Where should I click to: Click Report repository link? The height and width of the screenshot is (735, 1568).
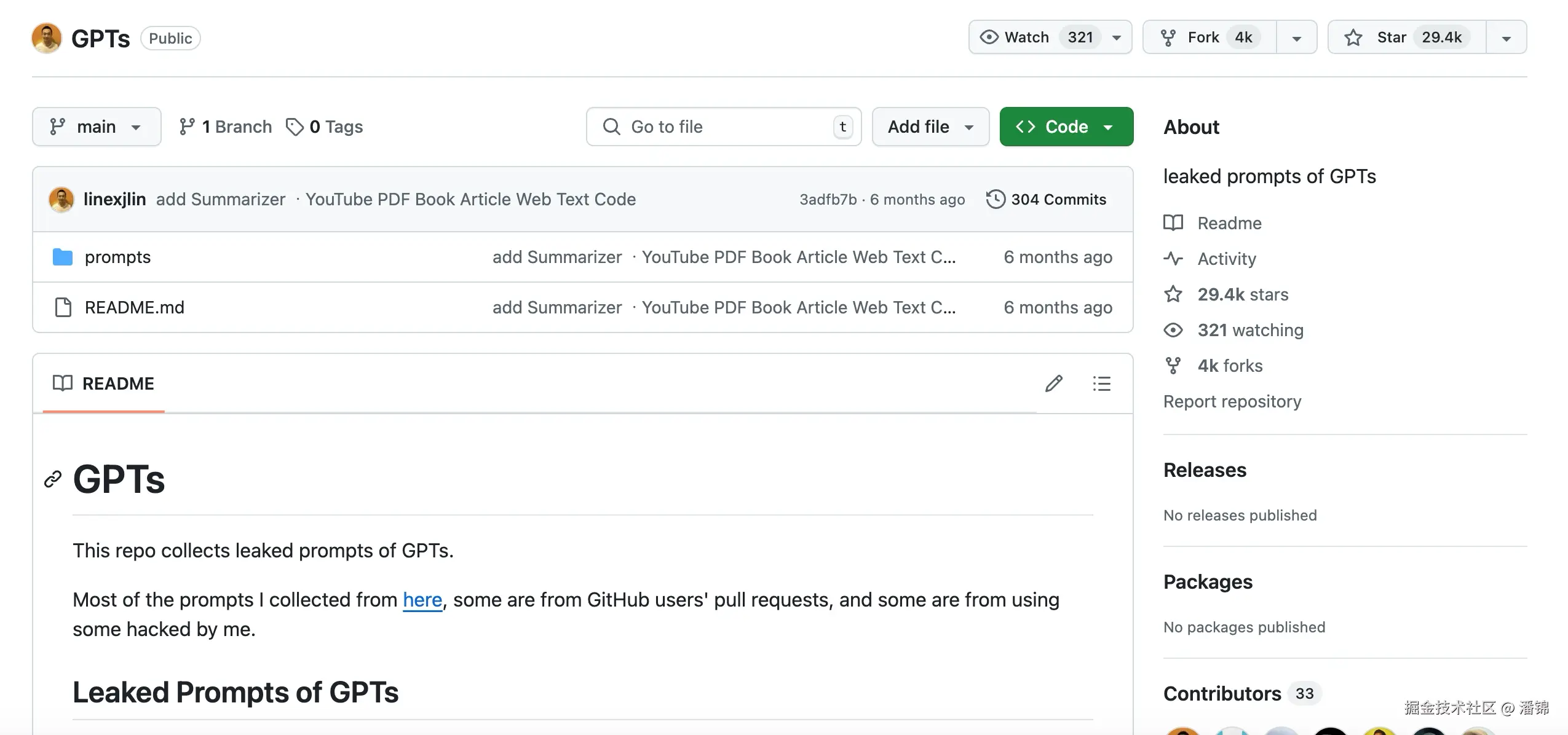[x=1232, y=401]
